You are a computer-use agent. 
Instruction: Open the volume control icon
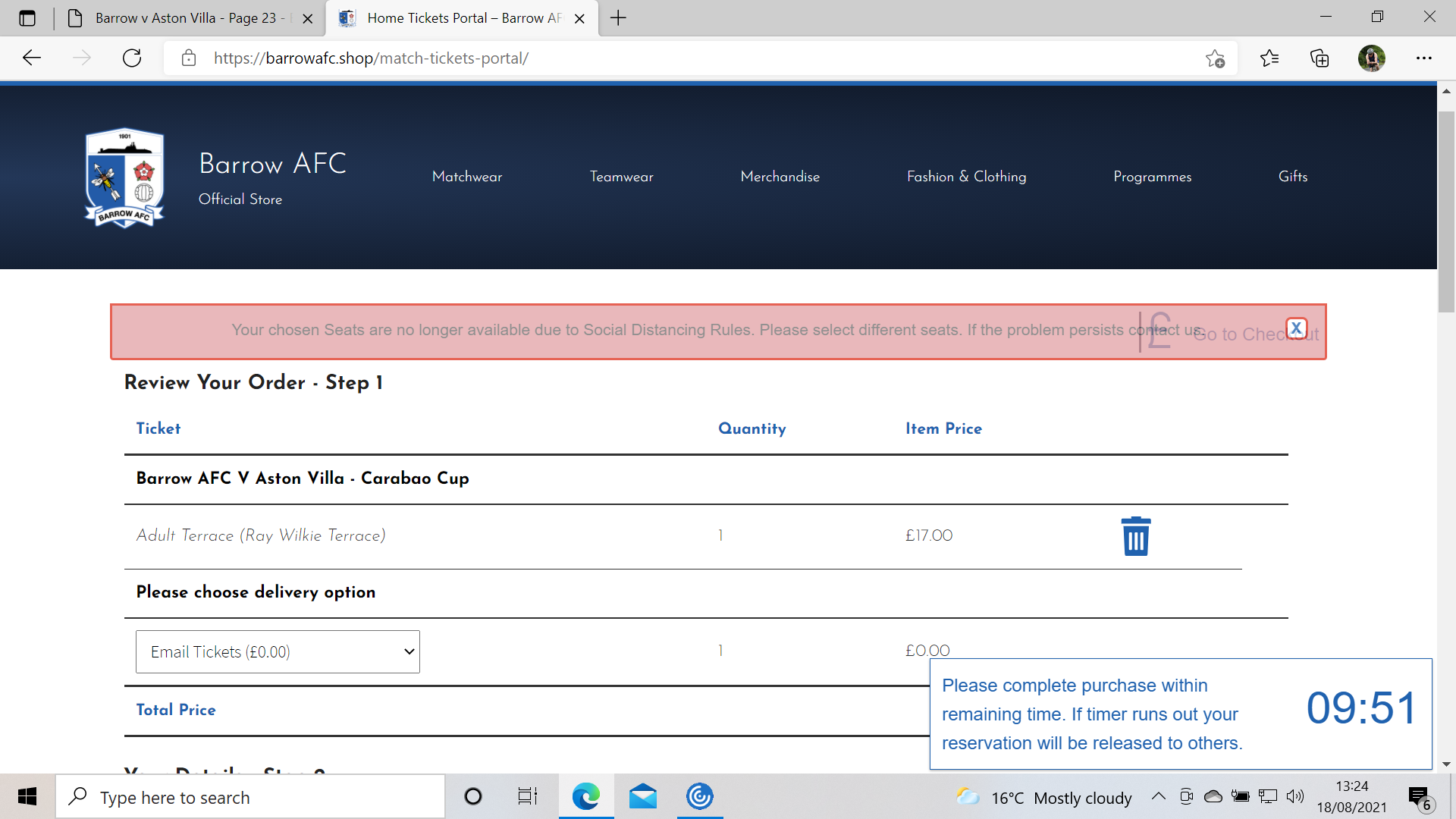tap(1295, 796)
